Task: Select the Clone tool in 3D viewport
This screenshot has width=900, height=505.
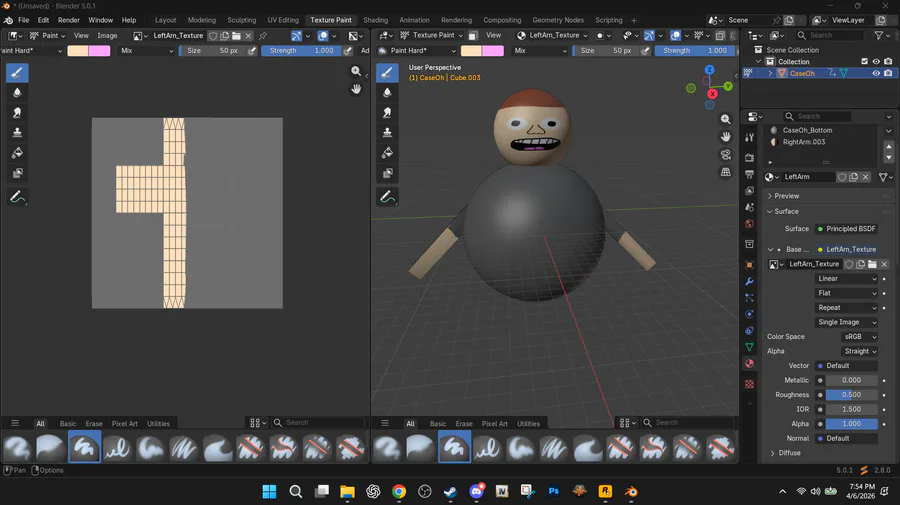Action: [387, 133]
